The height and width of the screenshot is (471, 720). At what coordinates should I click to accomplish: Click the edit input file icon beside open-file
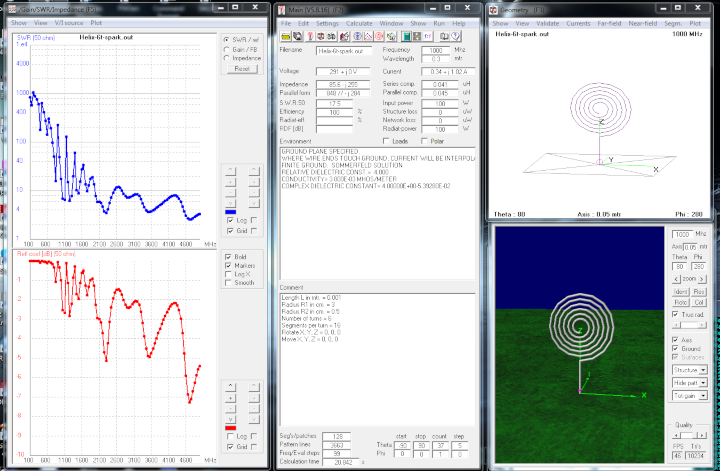pos(298,36)
